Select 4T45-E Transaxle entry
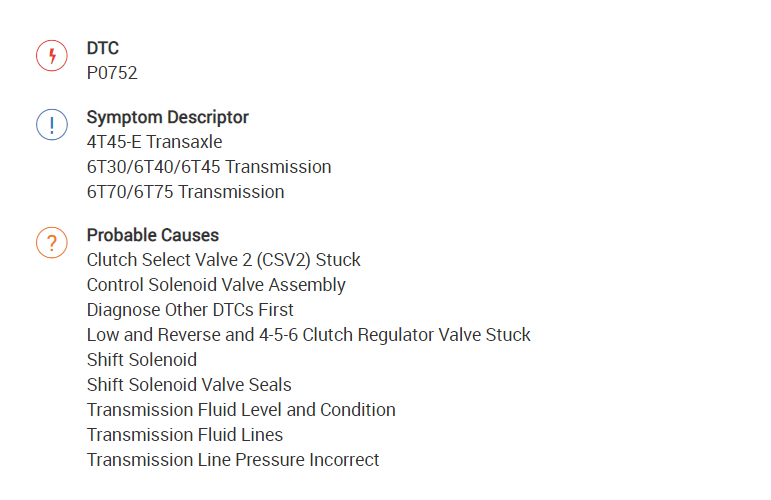771x500 pixels. 154,142
